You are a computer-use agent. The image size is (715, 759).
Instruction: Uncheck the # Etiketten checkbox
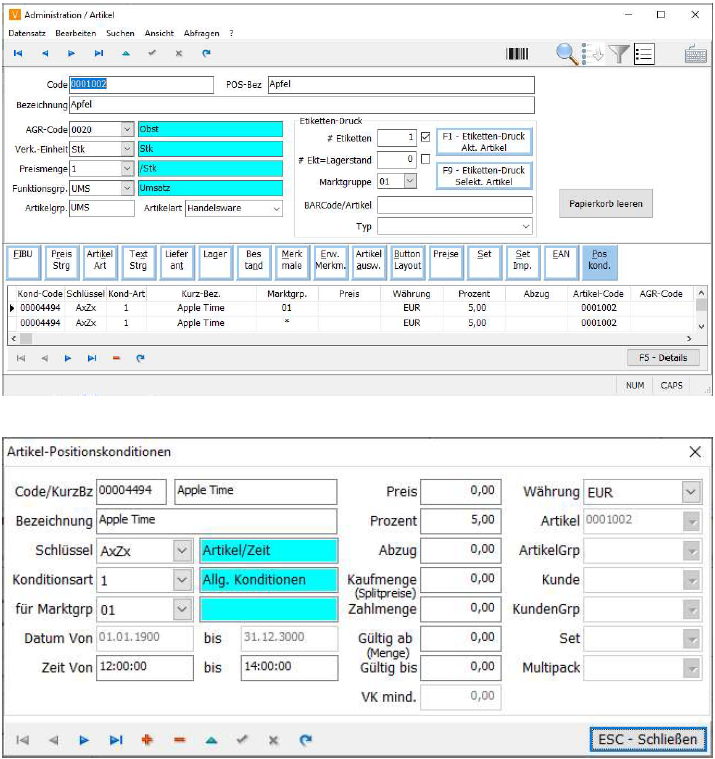(x=426, y=137)
